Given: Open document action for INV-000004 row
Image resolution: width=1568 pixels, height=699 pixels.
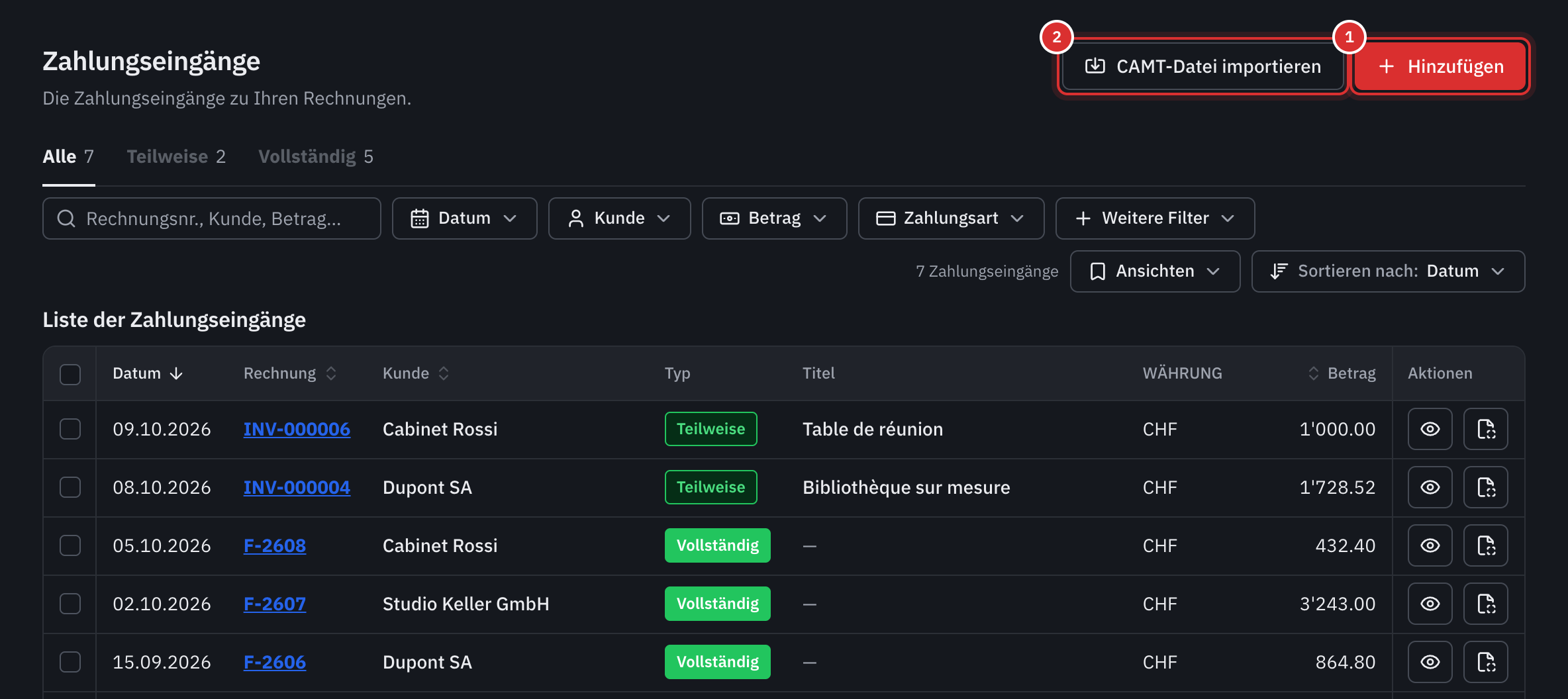Looking at the screenshot, I should click(1486, 487).
